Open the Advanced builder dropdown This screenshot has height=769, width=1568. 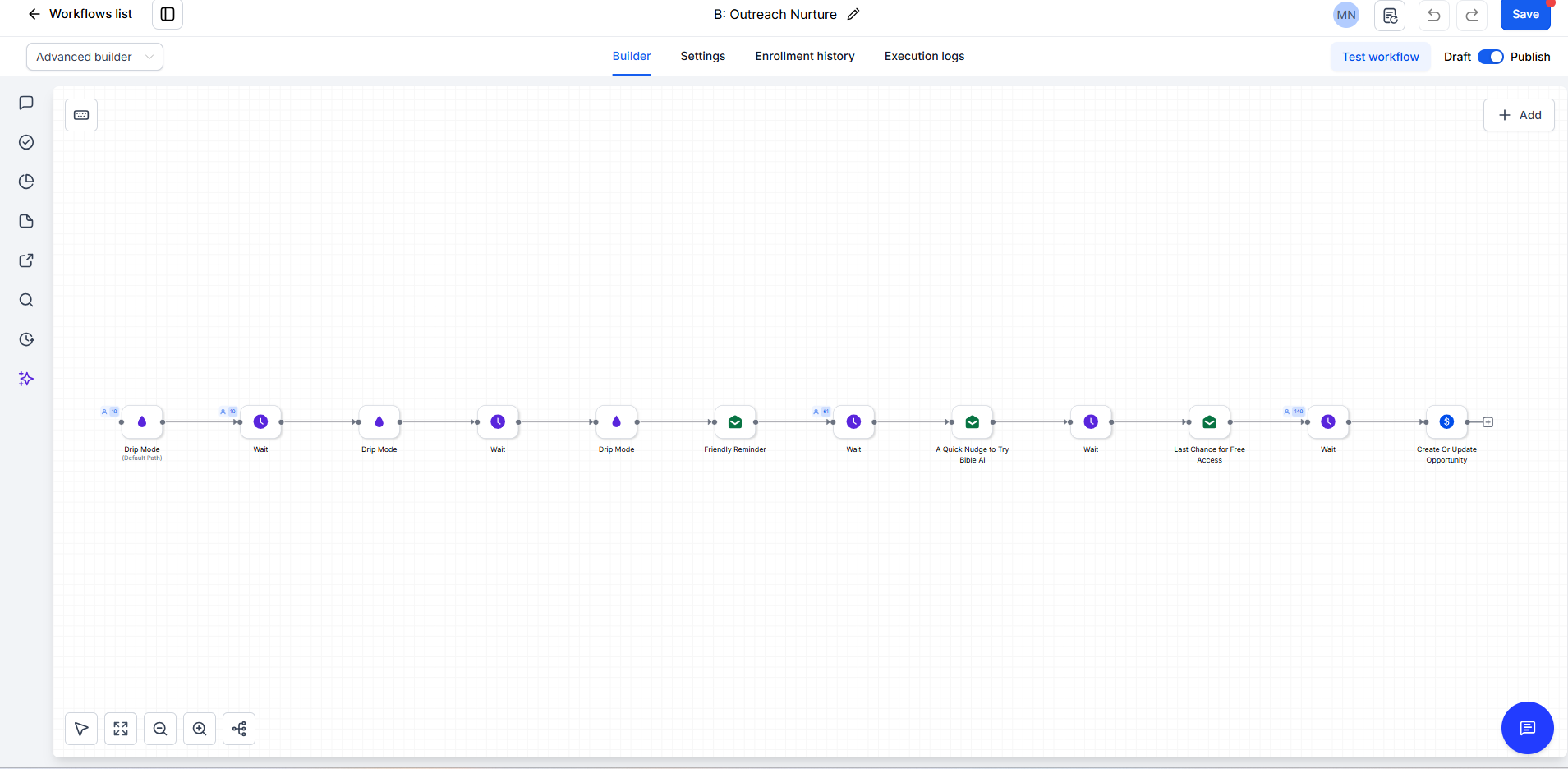click(94, 57)
